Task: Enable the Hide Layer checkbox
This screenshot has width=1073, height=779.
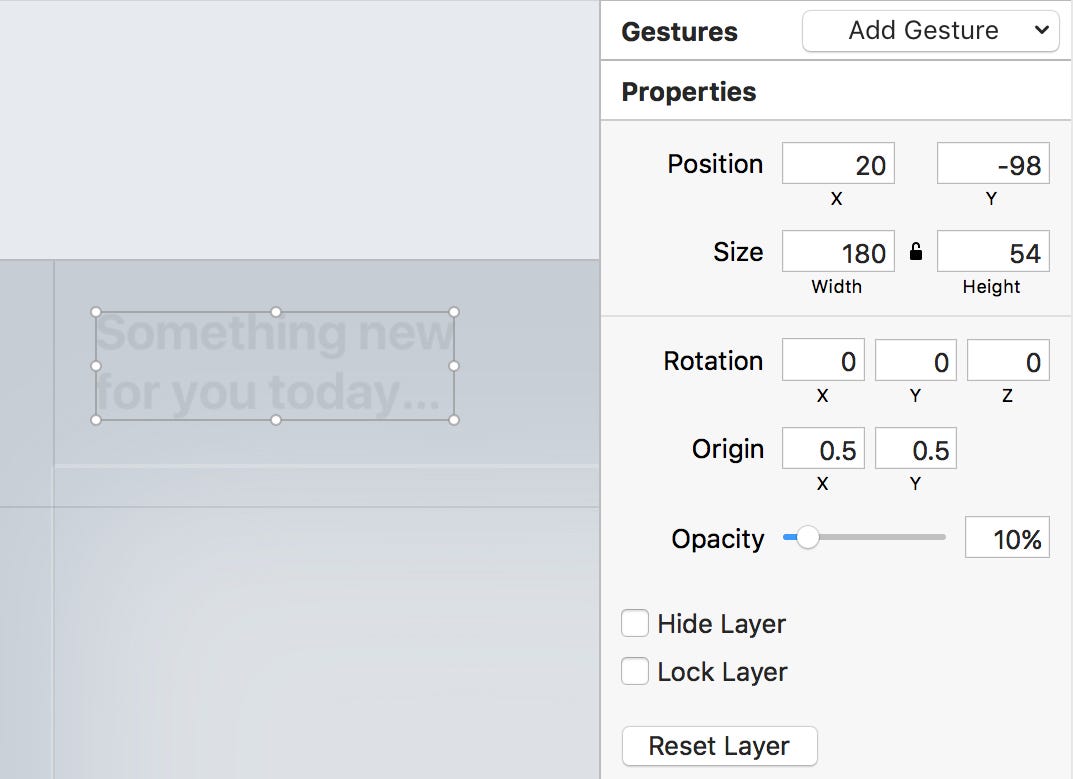Action: point(635,624)
